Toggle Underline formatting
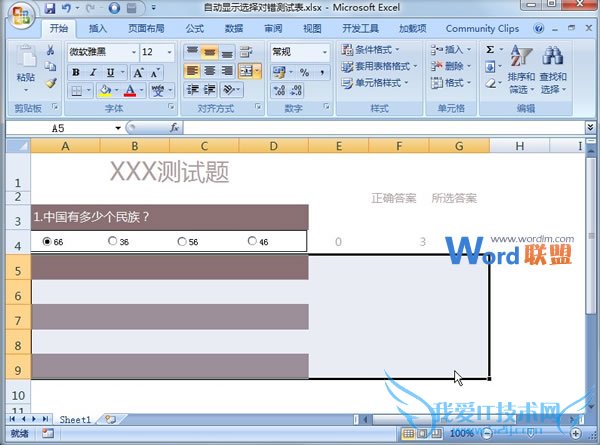The image size is (600, 445). (111, 72)
